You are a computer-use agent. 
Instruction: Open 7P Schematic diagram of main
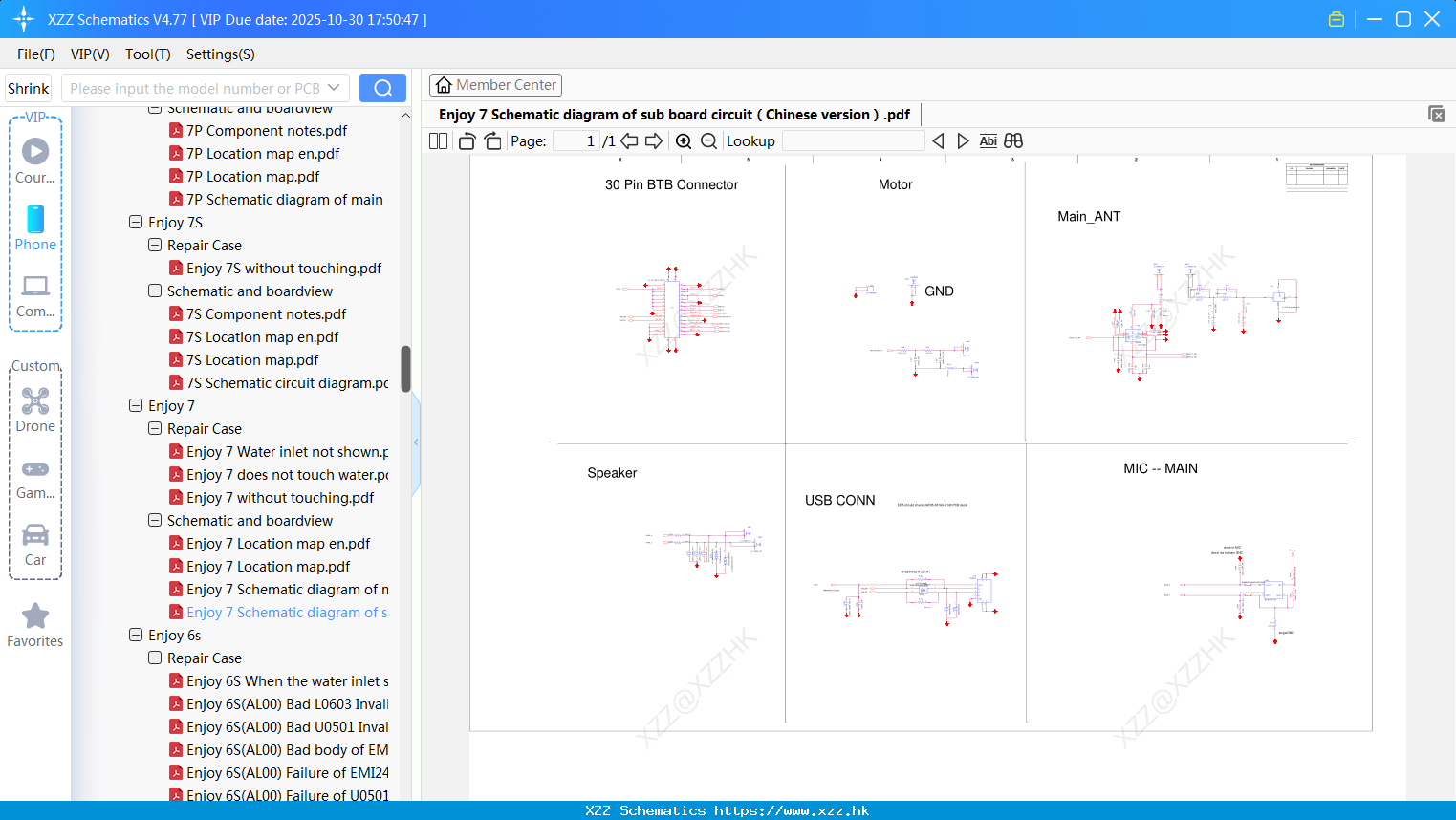[285, 199]
